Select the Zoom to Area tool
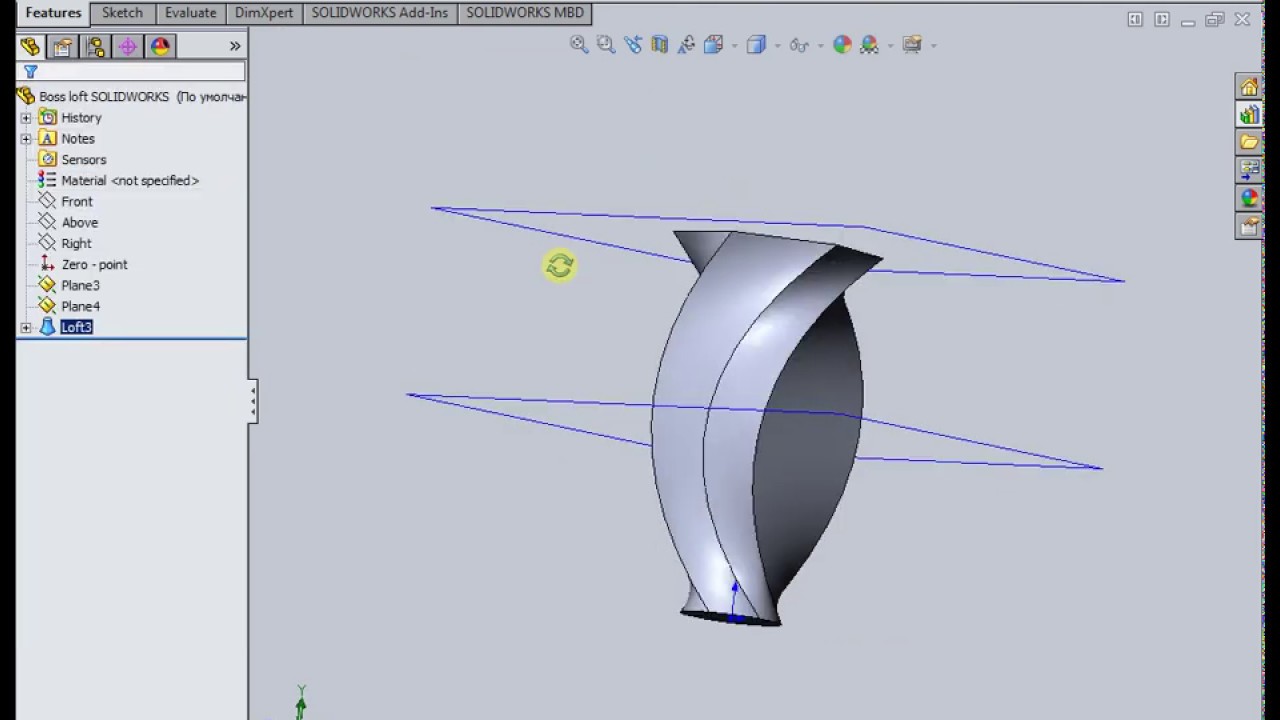 [606, 44]
